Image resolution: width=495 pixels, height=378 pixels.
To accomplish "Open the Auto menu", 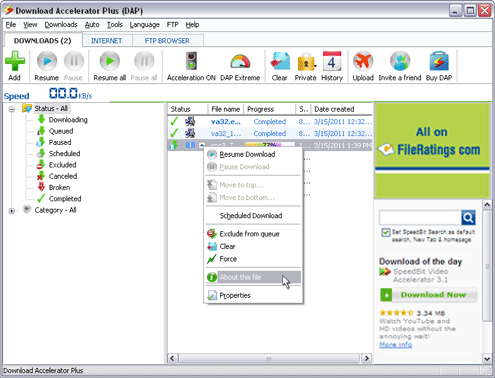I will click(92, 25).
